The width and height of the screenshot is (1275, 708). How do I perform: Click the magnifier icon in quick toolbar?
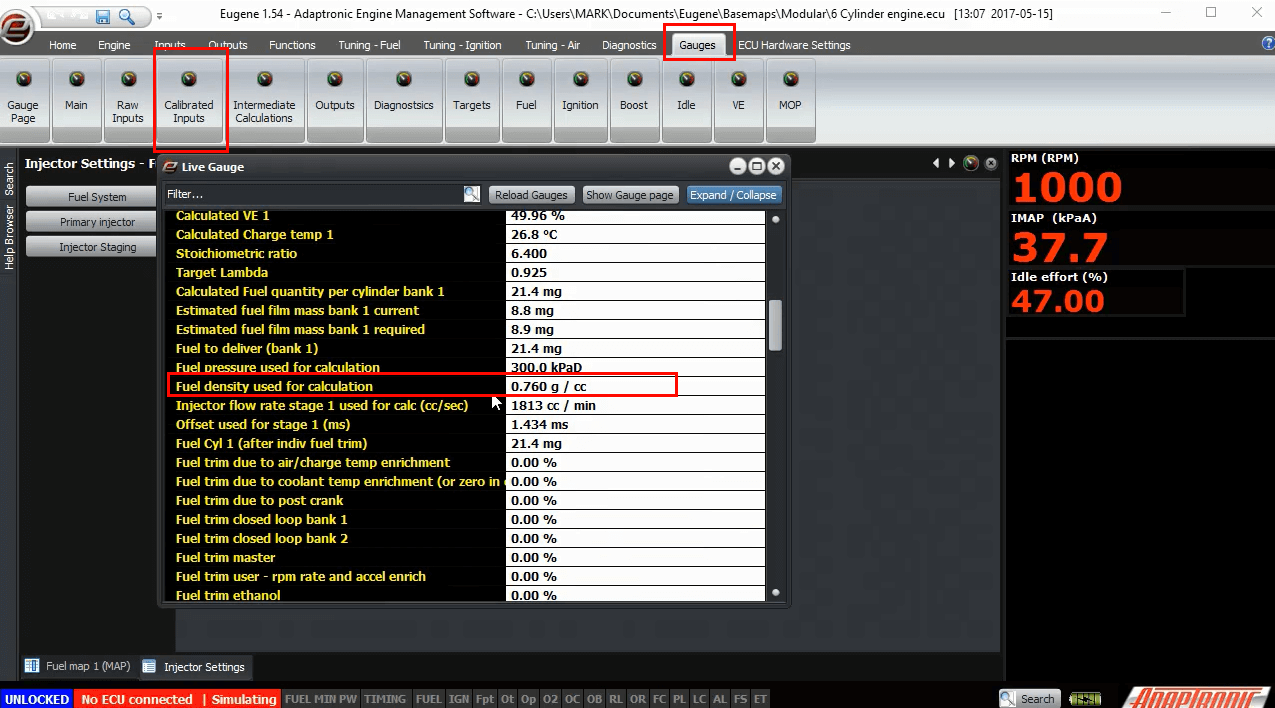tap(127, 16)
